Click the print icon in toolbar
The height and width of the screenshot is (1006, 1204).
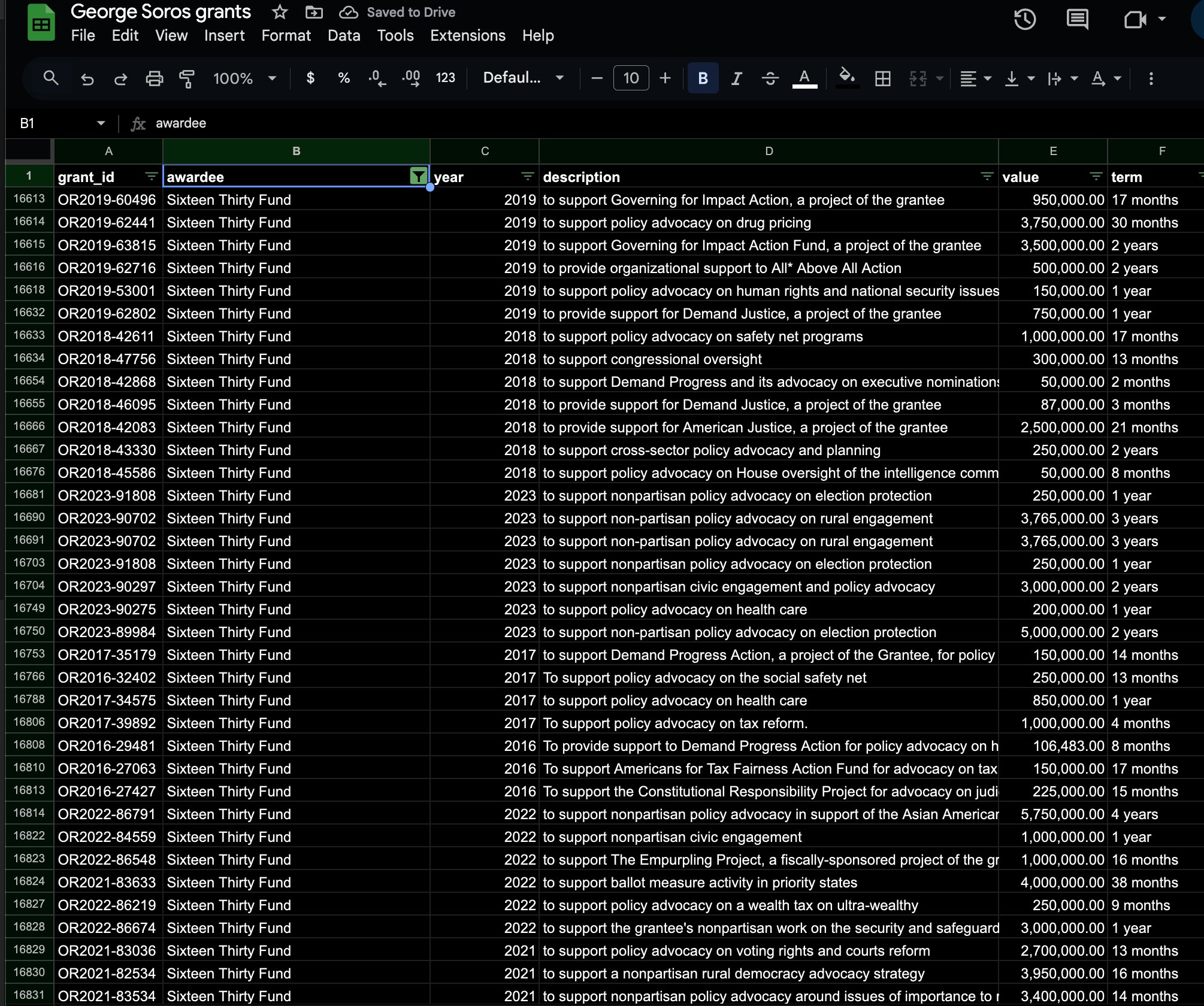[x=154, y=78]
